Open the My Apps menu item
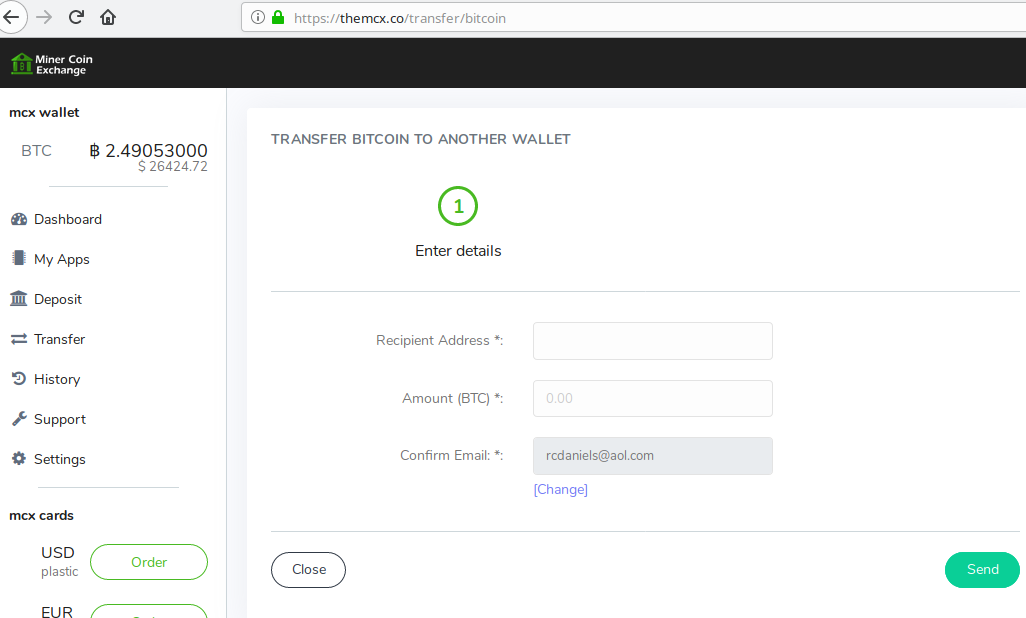This screenshot has height=618, width=1026. point(62,259)
